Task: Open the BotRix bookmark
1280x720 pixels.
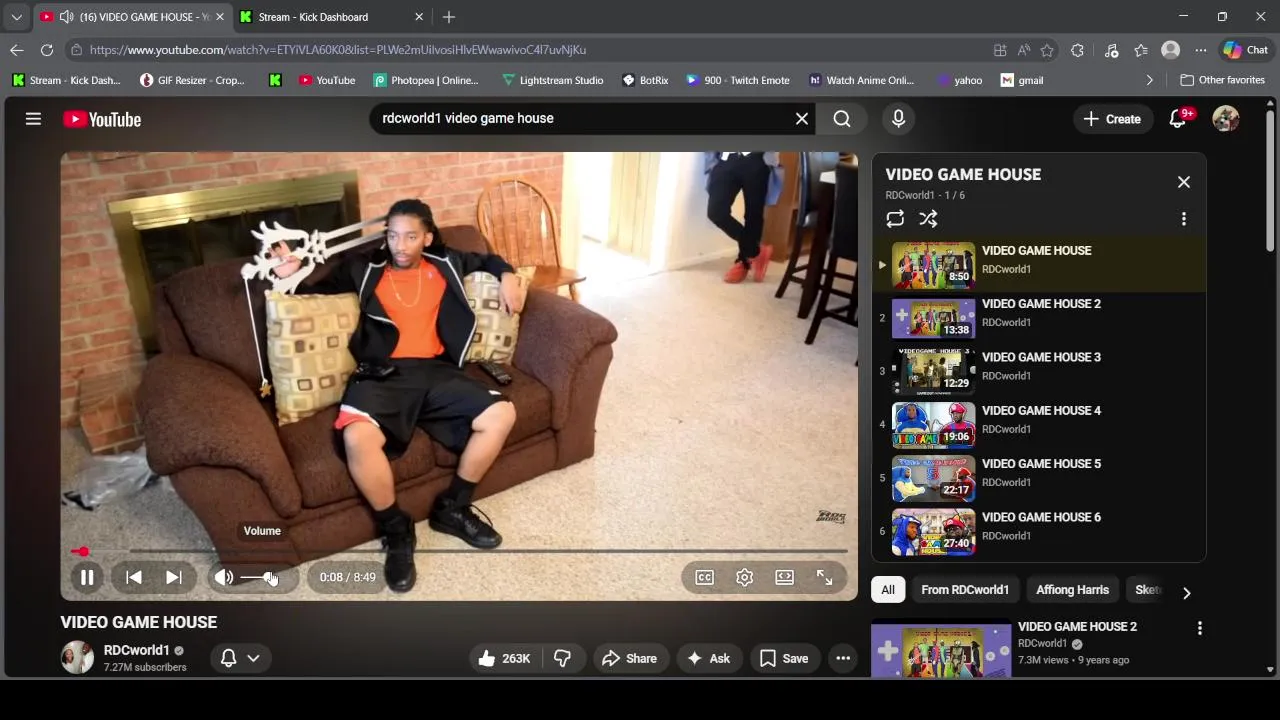Action: [645, 80]
